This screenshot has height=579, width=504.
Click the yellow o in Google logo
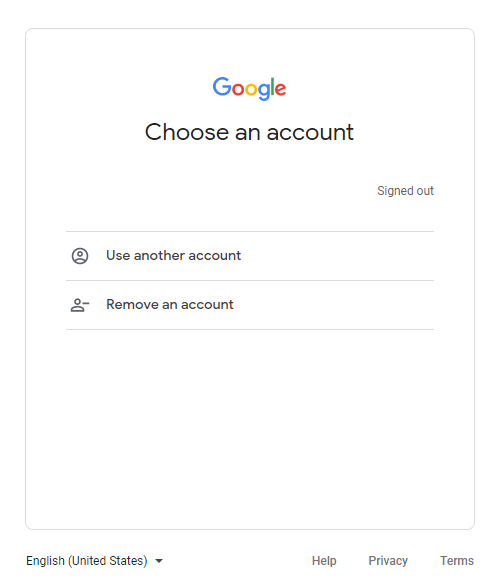point(251,89)
